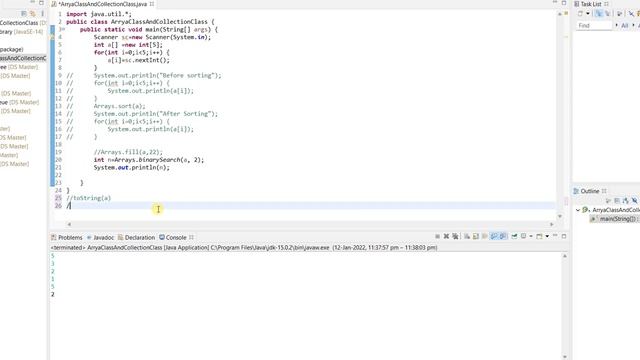
Task: Select the highlighted assAndCollectionC file in explorer
Action: [x=23, y=58]
